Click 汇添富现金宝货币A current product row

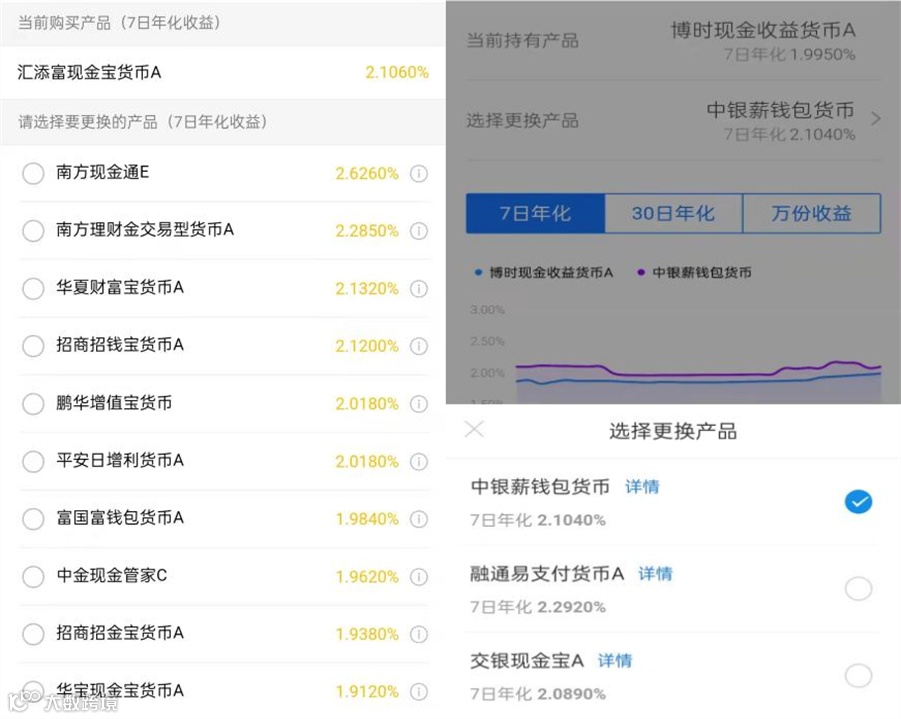[x=223, y=72]
